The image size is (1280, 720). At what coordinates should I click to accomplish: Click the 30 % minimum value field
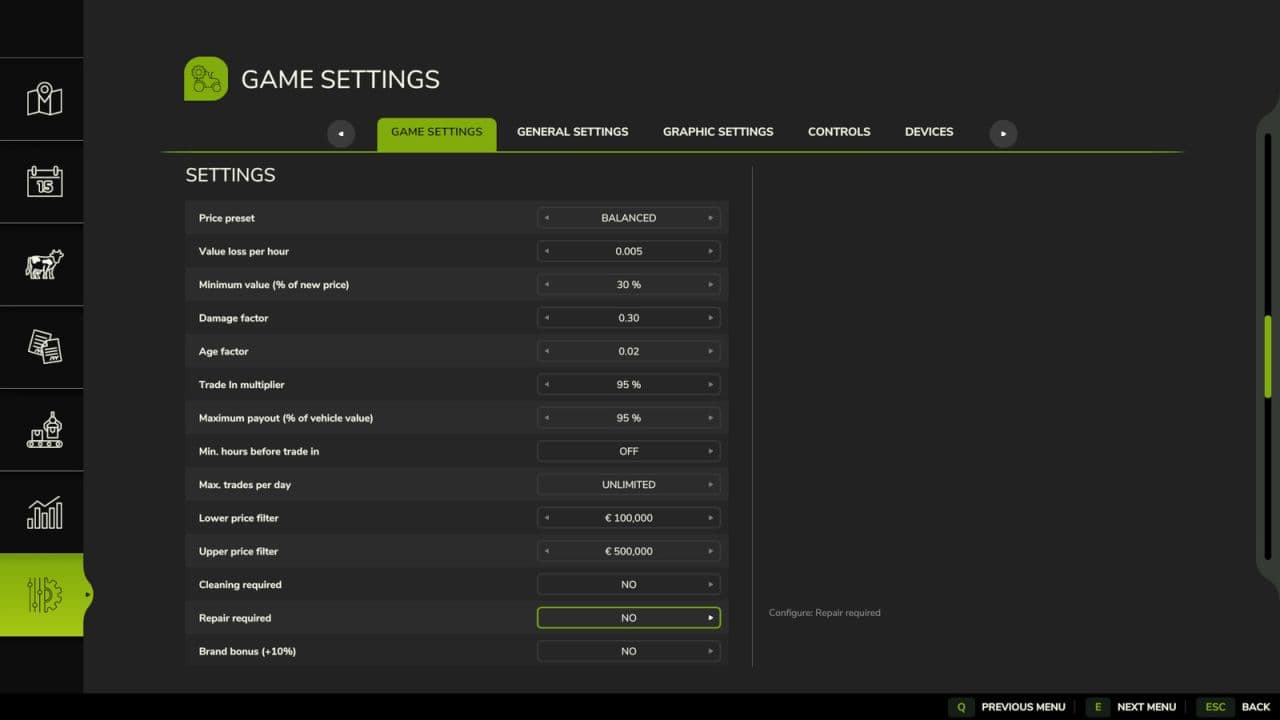pos(628,285)
